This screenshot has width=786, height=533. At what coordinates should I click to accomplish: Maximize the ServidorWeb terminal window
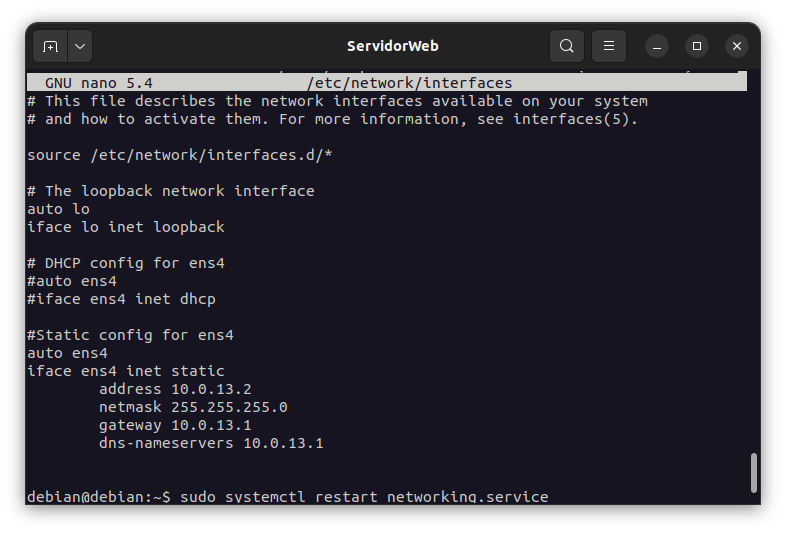click(x=697, y=46)
